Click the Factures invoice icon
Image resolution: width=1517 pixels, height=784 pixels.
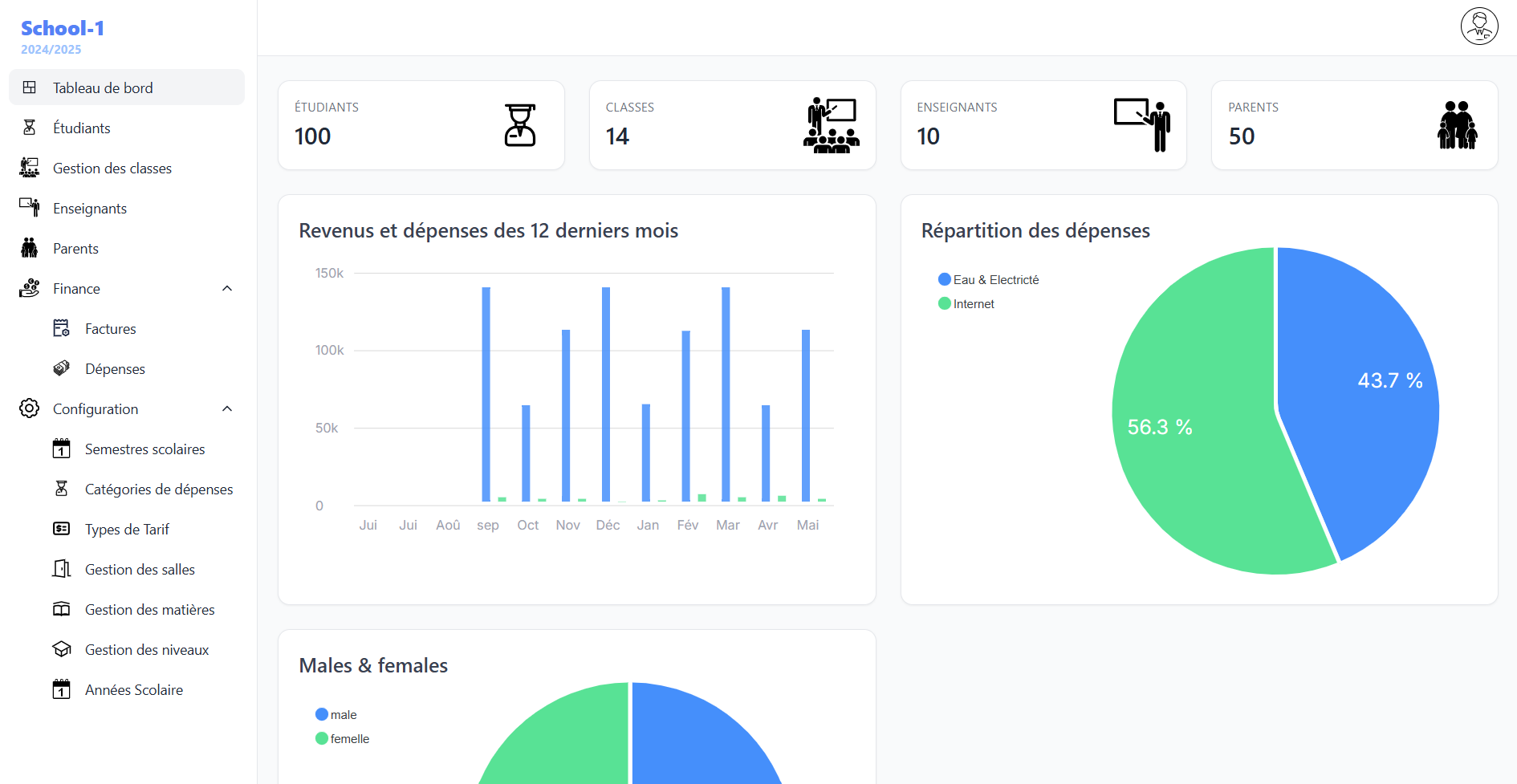pyautogui.click(x=62, y=328)
